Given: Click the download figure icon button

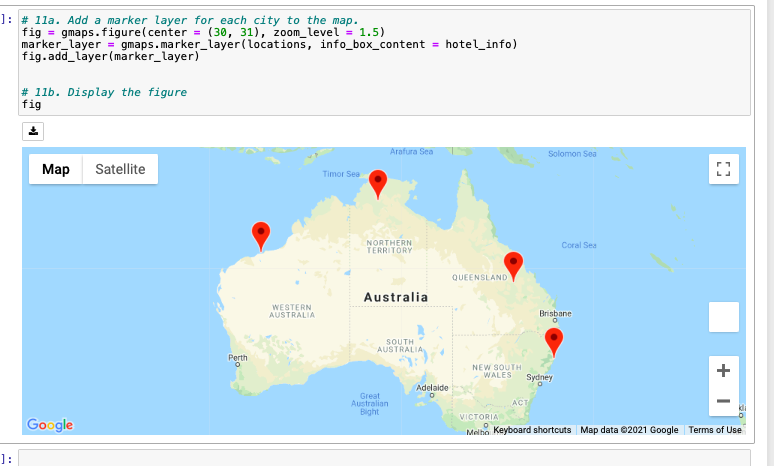Looking at the screenshot, I should click(33, 131).
